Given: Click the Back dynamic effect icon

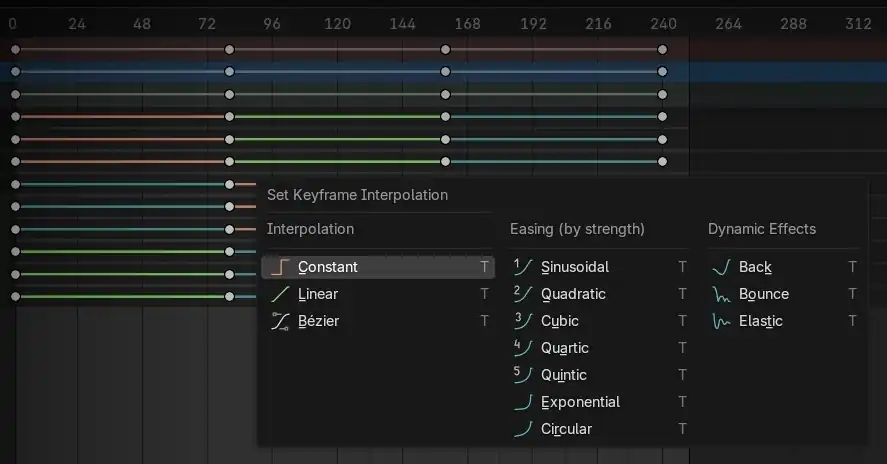Looking at the screenshot, I should [x=721, y=267].
